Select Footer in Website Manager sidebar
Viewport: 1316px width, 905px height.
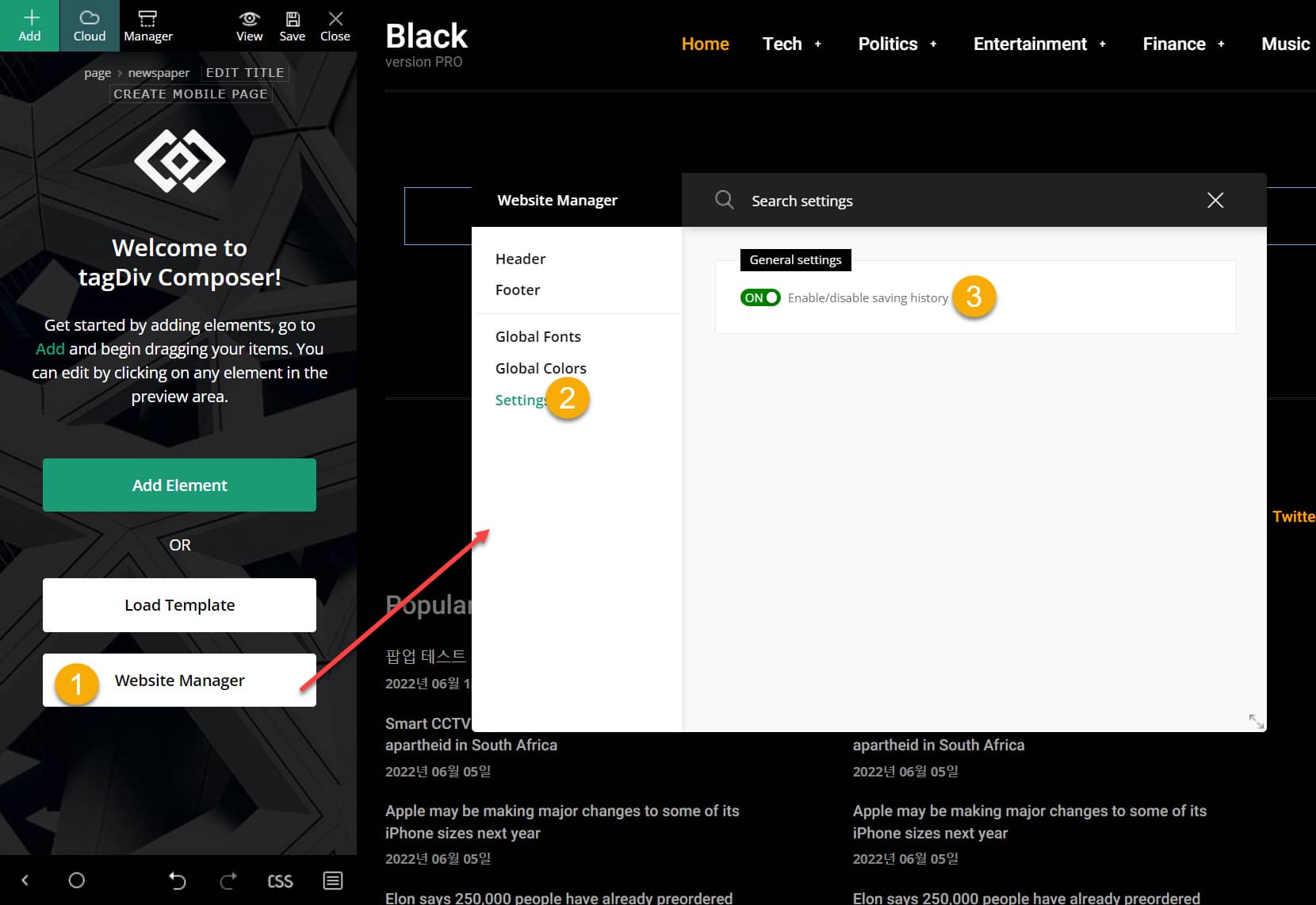click(x=518, y=290)
